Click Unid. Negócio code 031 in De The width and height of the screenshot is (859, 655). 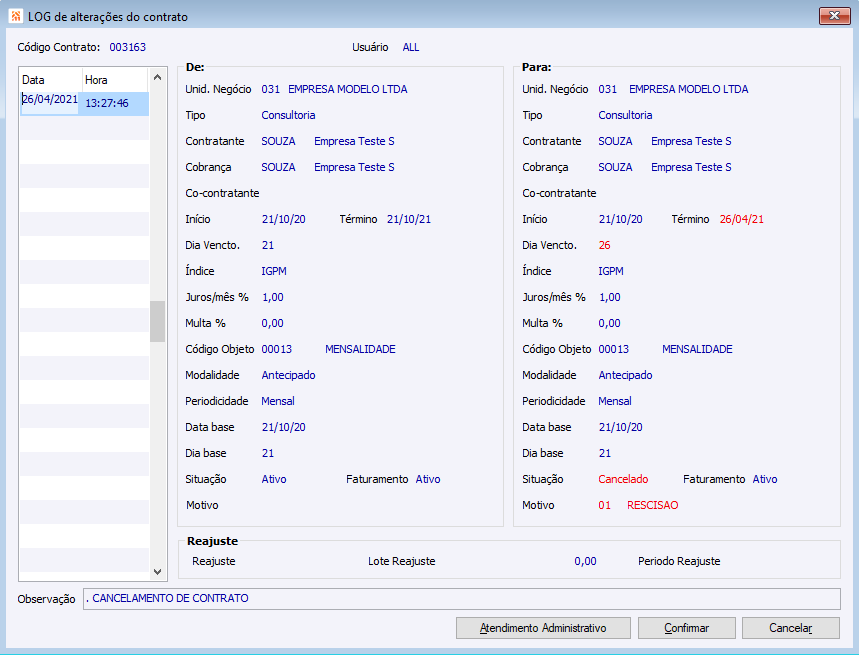(271, 89)
